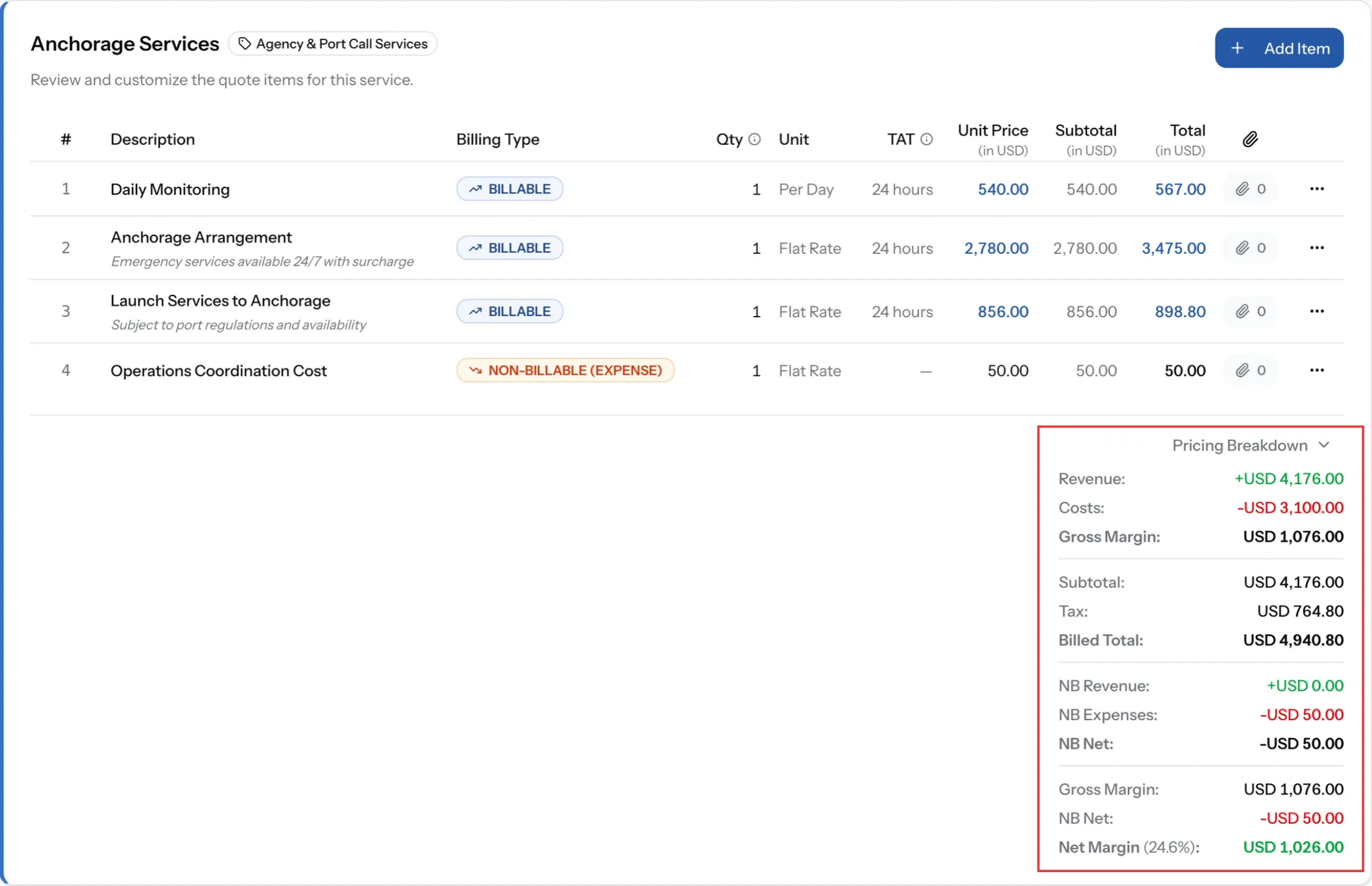
Task: Click the Costs value -USD 3,100.00
Action: (1290, 508)
